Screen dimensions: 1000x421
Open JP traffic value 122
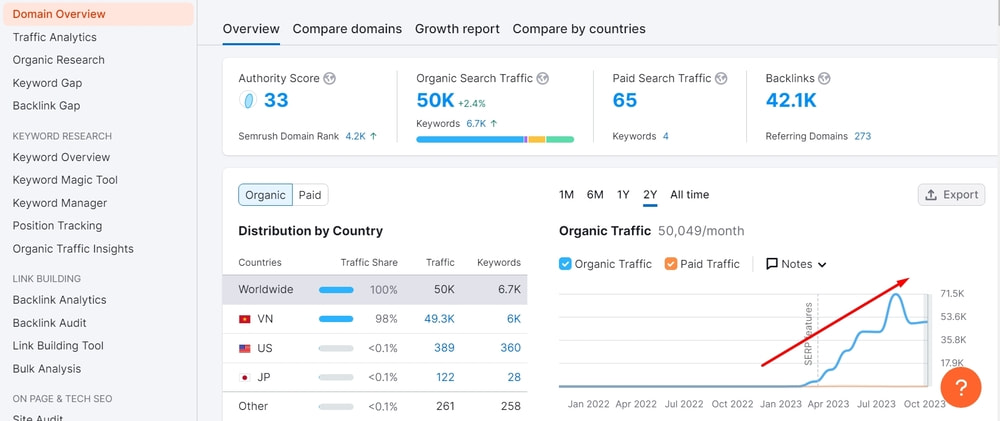pos(445,378)
